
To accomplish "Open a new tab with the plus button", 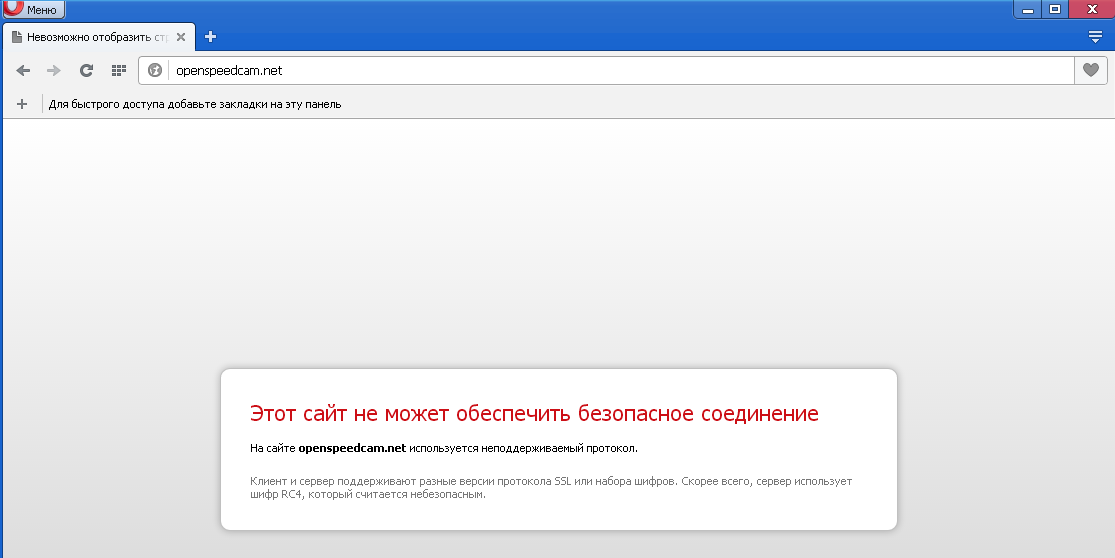I will [x=210, y=37].
